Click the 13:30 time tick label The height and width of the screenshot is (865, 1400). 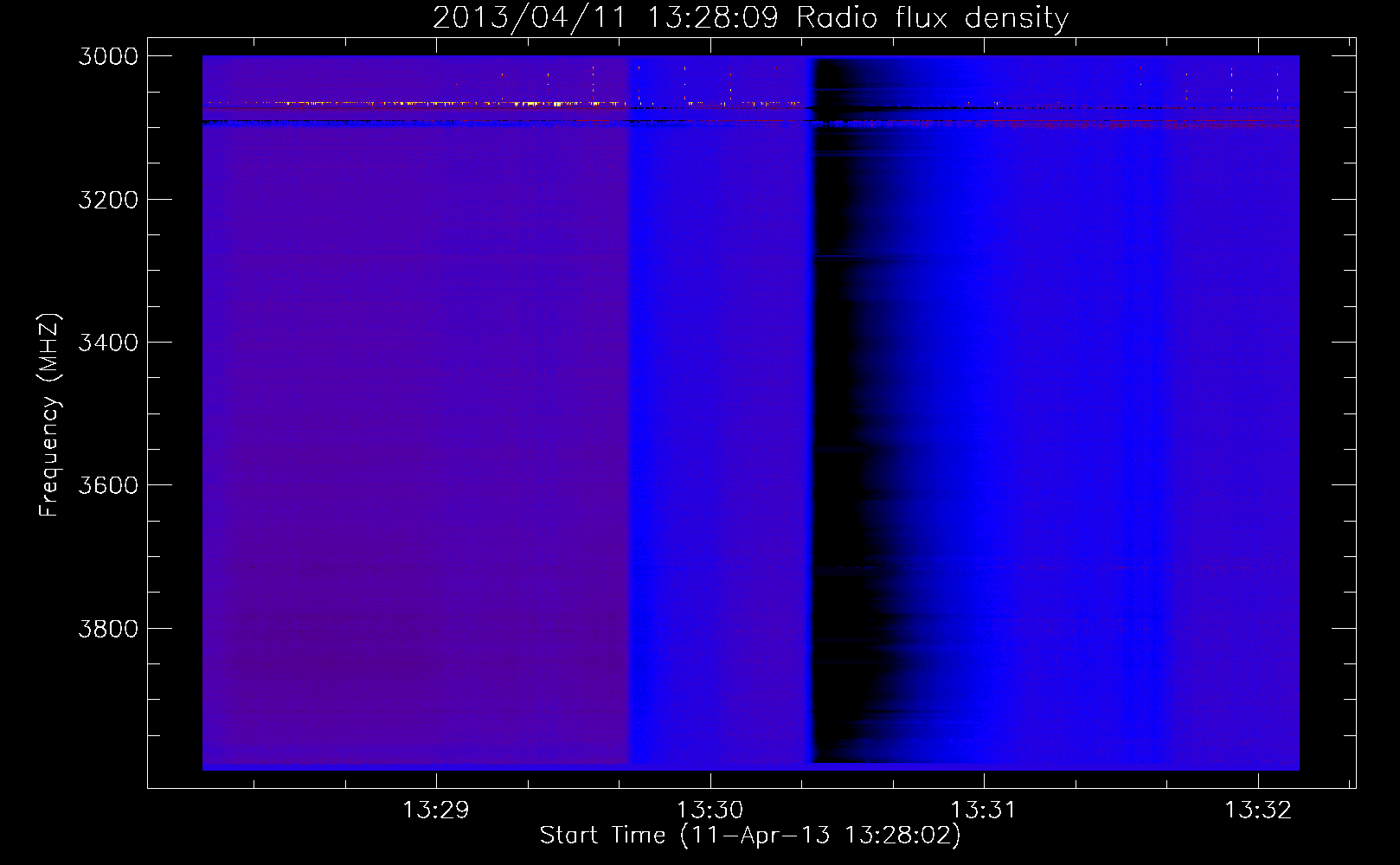pyautogui.click(x=710, y=811)
